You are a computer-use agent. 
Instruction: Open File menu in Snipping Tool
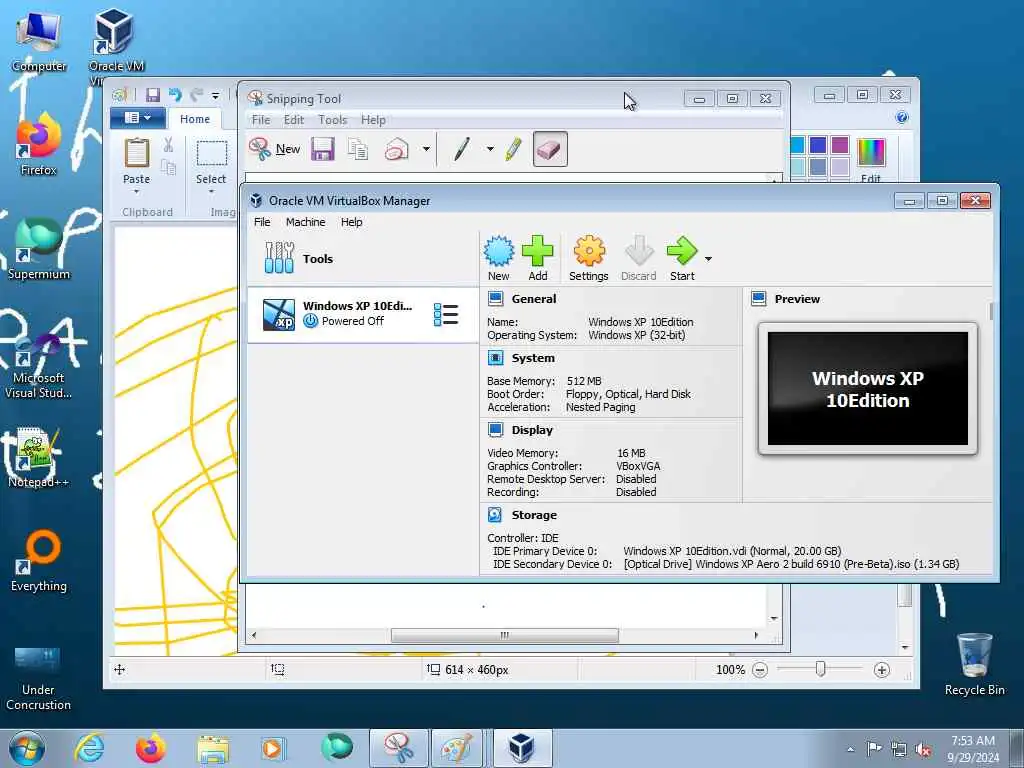(x=261, y=120)
